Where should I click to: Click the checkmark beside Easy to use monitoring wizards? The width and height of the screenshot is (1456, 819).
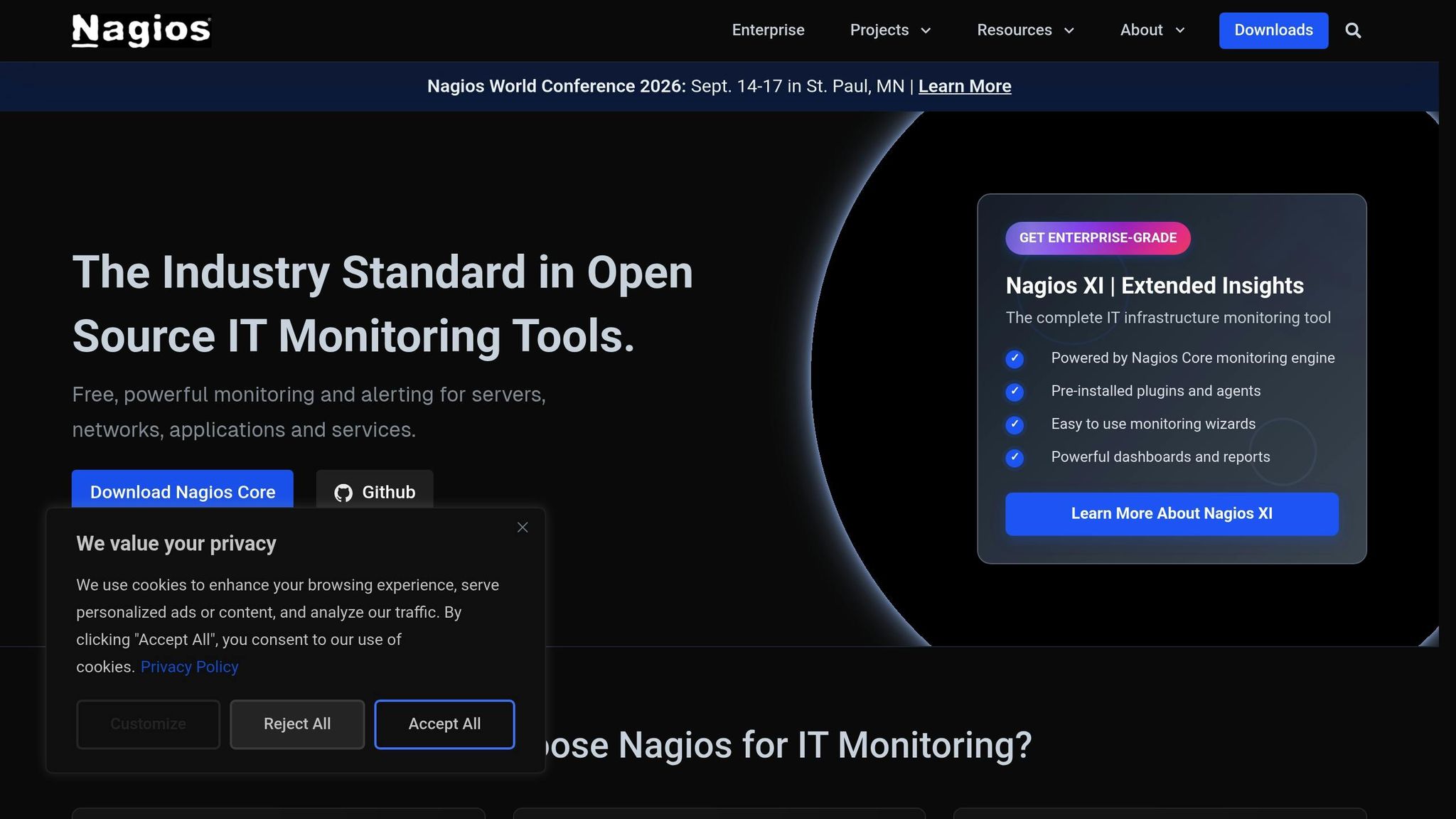[x=1015, y=424]
